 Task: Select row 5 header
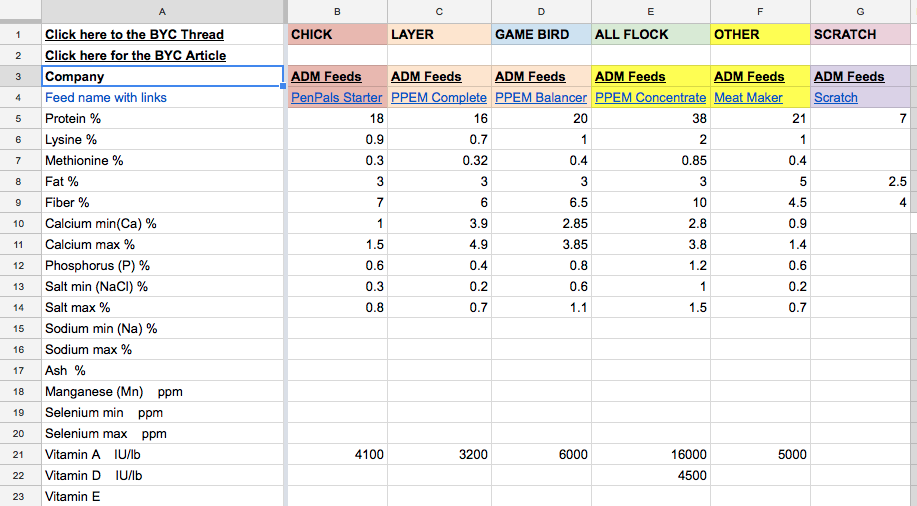pos(19,119)
